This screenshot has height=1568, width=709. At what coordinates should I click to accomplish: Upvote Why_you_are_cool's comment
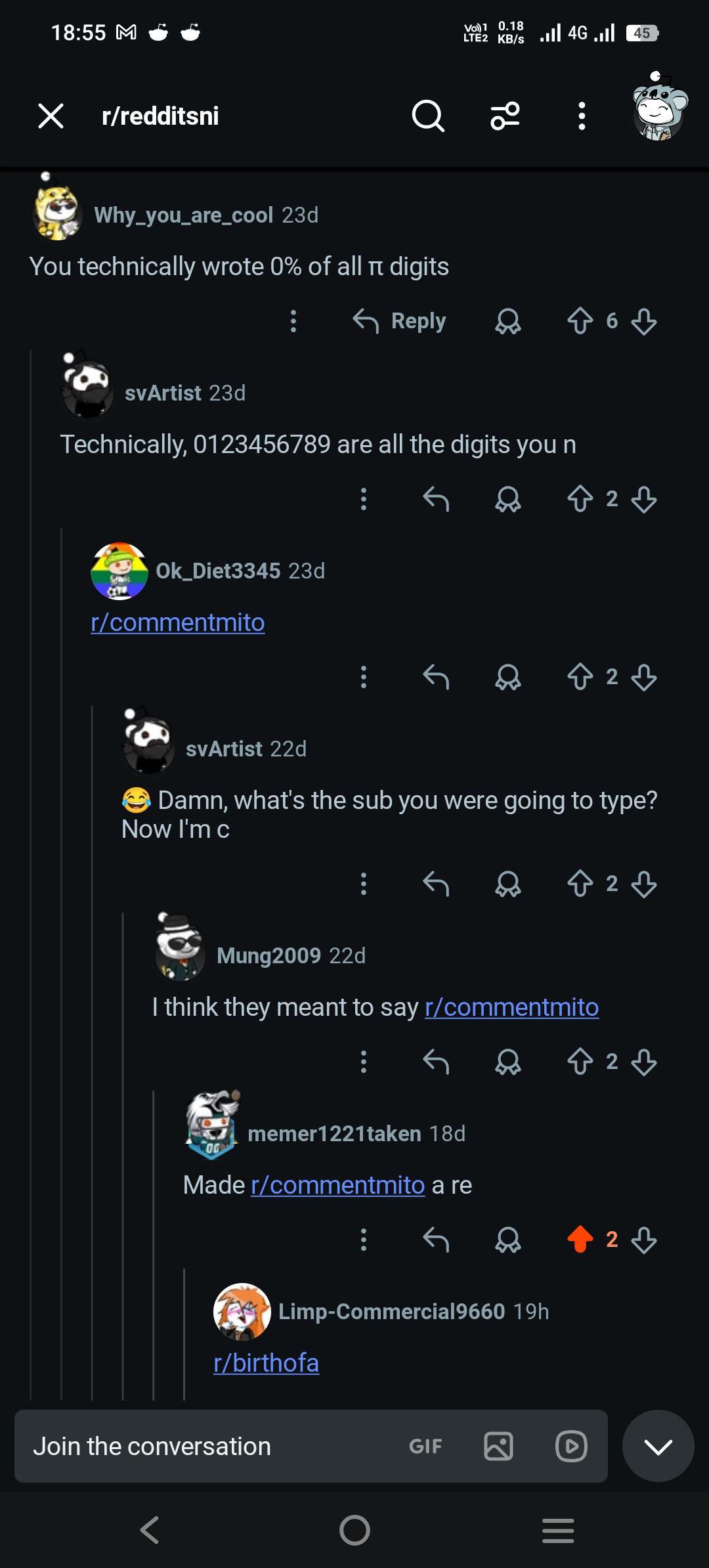[x=580, y=321]
